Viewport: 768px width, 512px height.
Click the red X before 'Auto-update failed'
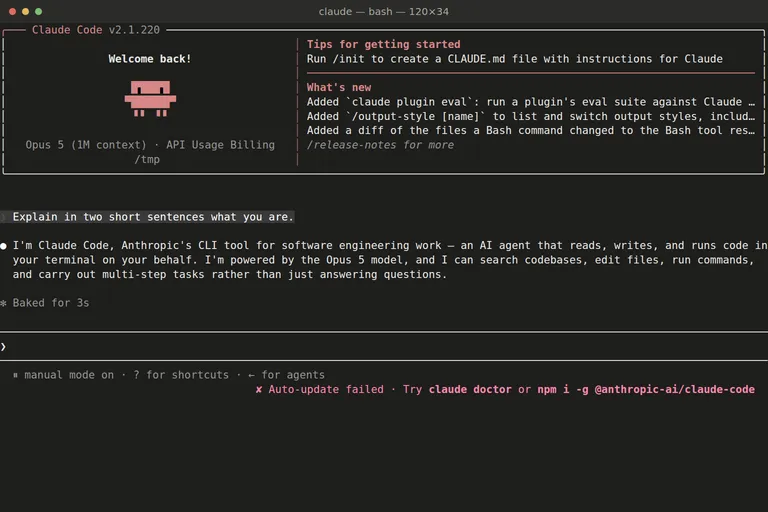[259, 390]
